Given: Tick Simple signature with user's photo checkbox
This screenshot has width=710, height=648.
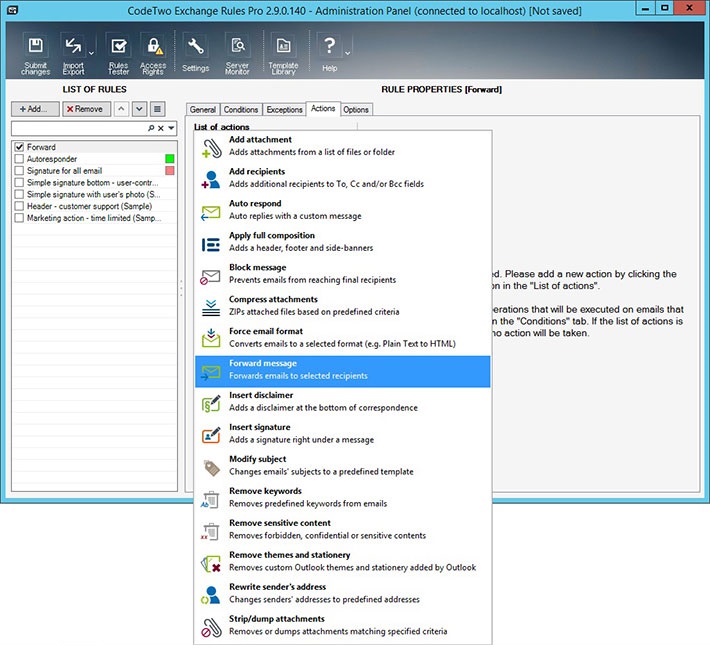Looking at the screenshot, I should coord(19,194).
